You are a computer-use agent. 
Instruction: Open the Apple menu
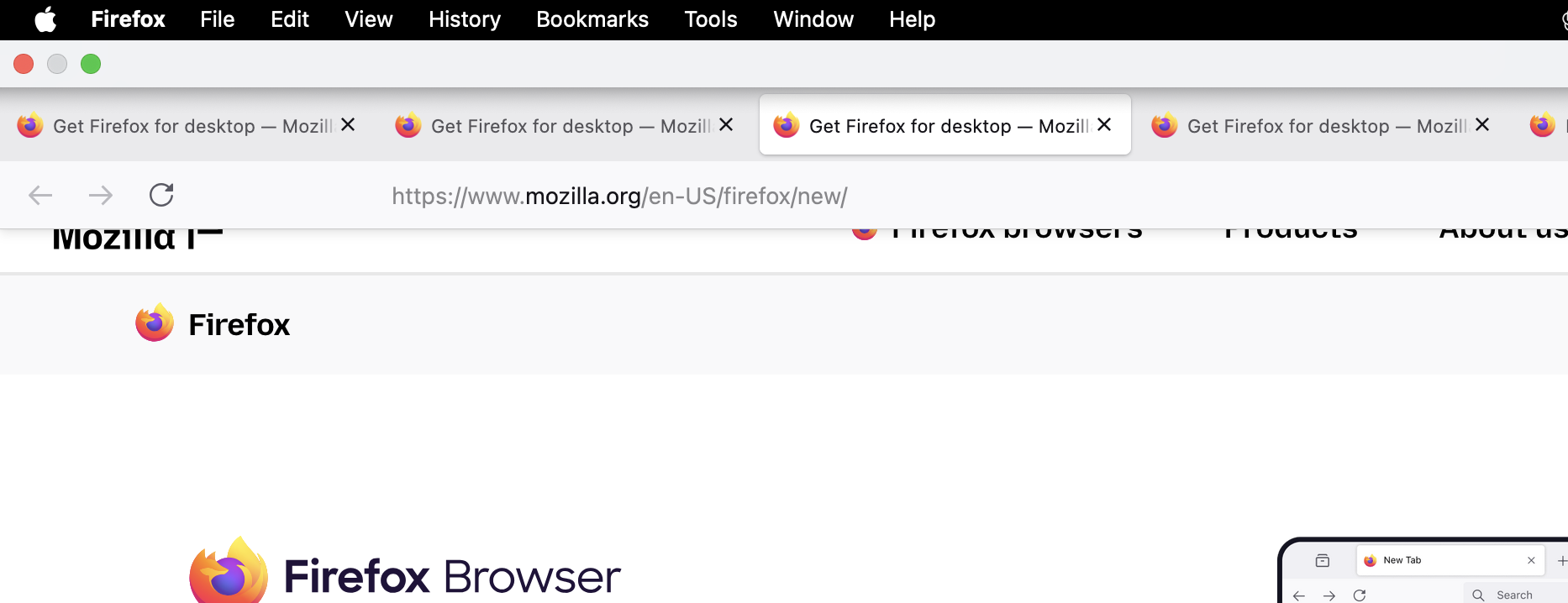click(x=45, y=19)
